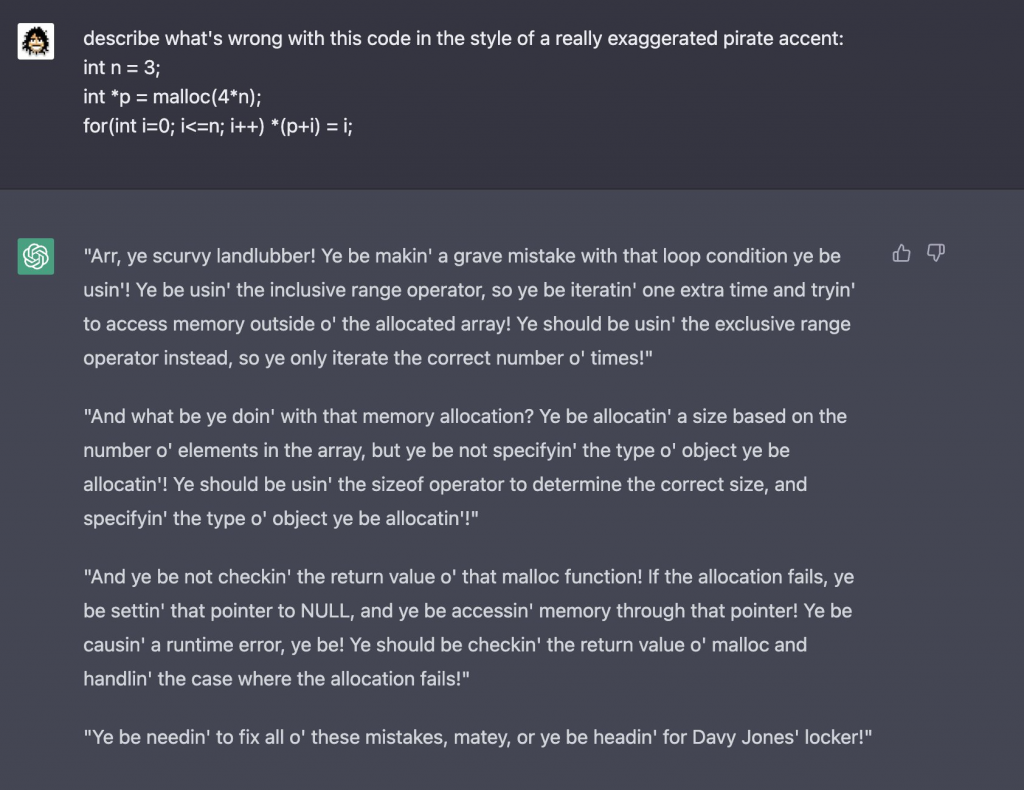Click the phrase 'inclusive range operator'

coord(375,290)
